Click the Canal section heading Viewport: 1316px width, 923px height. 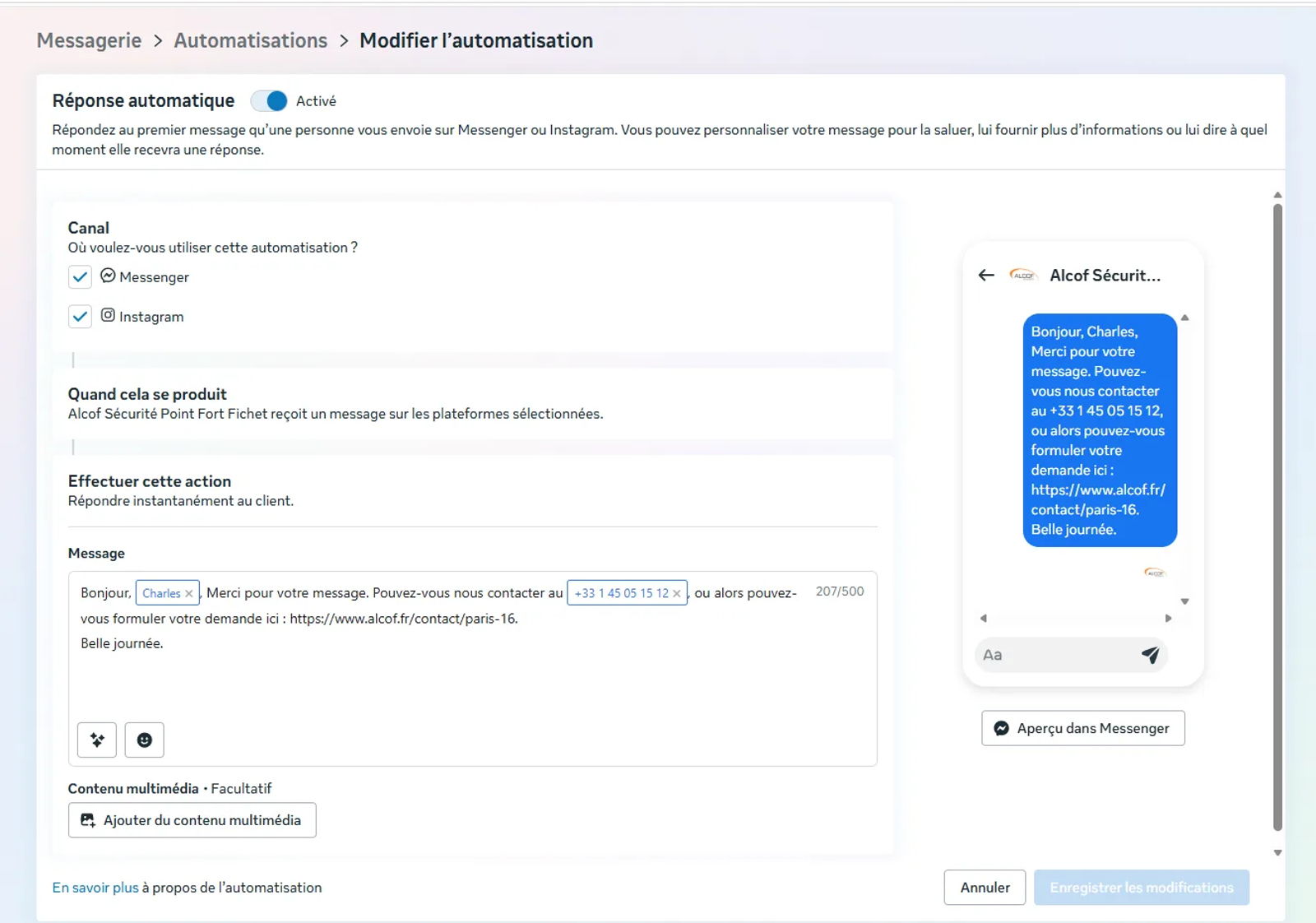tap(89, 228)
